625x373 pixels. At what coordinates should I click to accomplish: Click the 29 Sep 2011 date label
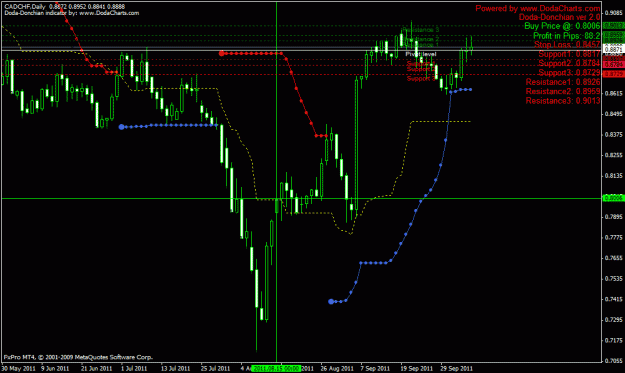(456, 369)
